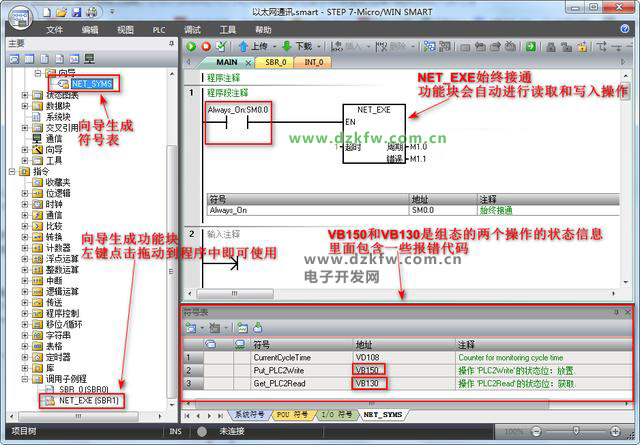Select NET_EXE (SBR1) in the tree
This screenshot has width=640, height=445.
[x=88, y=399]
